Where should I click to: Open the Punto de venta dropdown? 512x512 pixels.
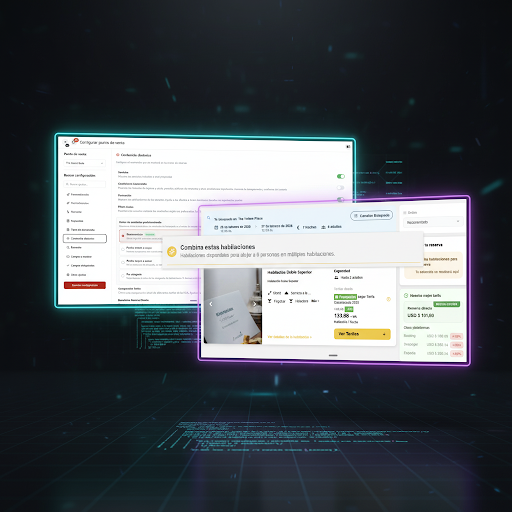[84, 163]
